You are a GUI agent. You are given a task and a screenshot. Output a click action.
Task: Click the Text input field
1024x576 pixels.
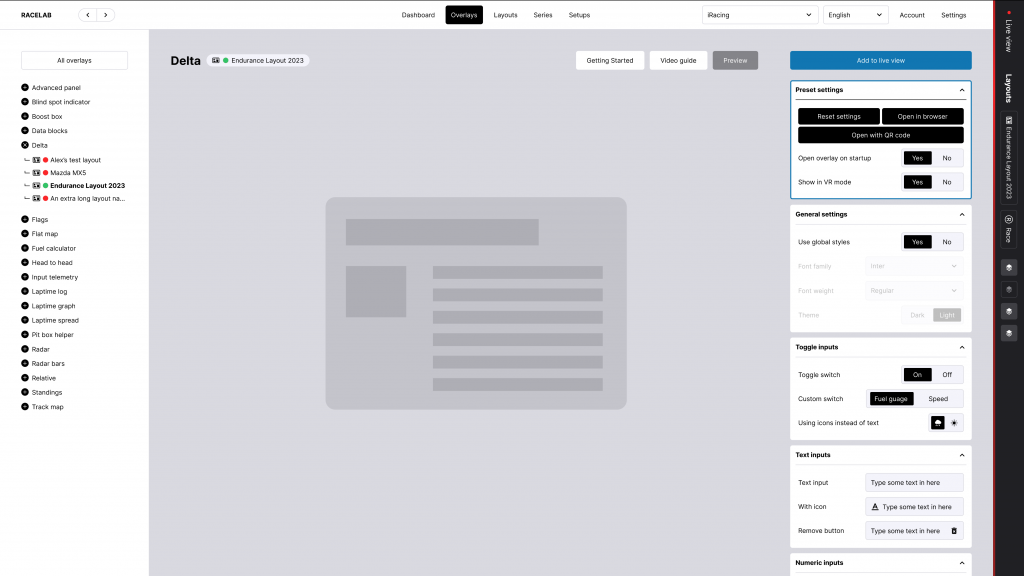(x=914, y=483)
